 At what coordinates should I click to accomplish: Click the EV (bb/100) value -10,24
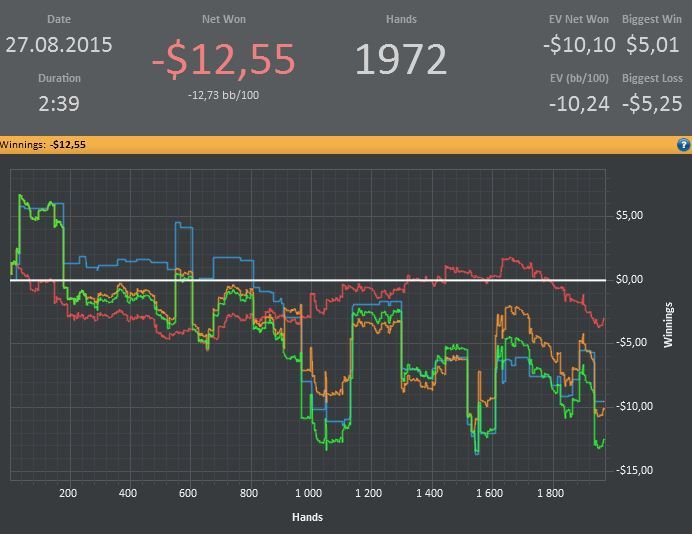pyautogui.click(x=579, y=104)
